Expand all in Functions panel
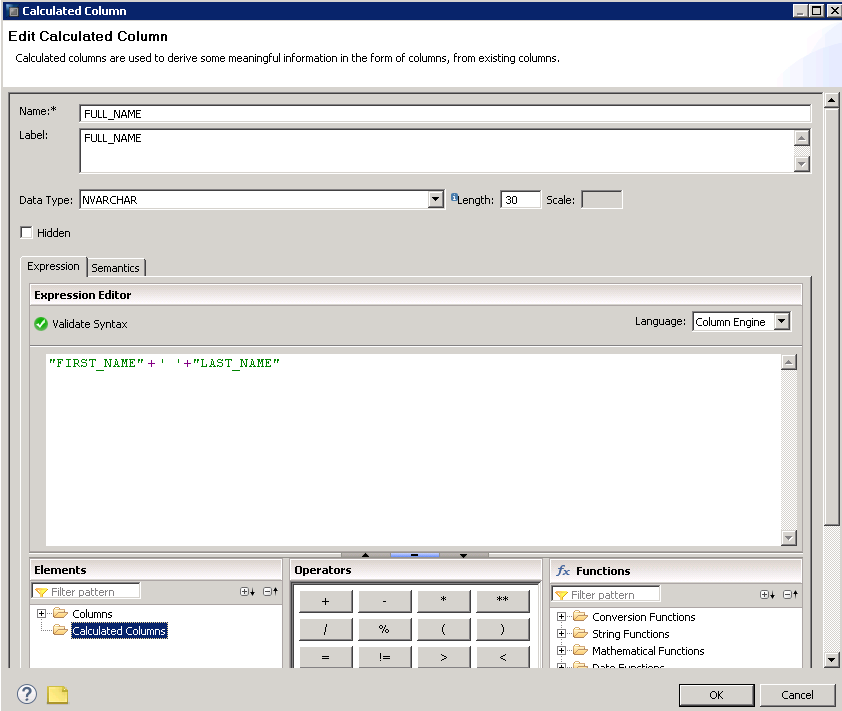842x711 pixels. (x=767, y=594)
